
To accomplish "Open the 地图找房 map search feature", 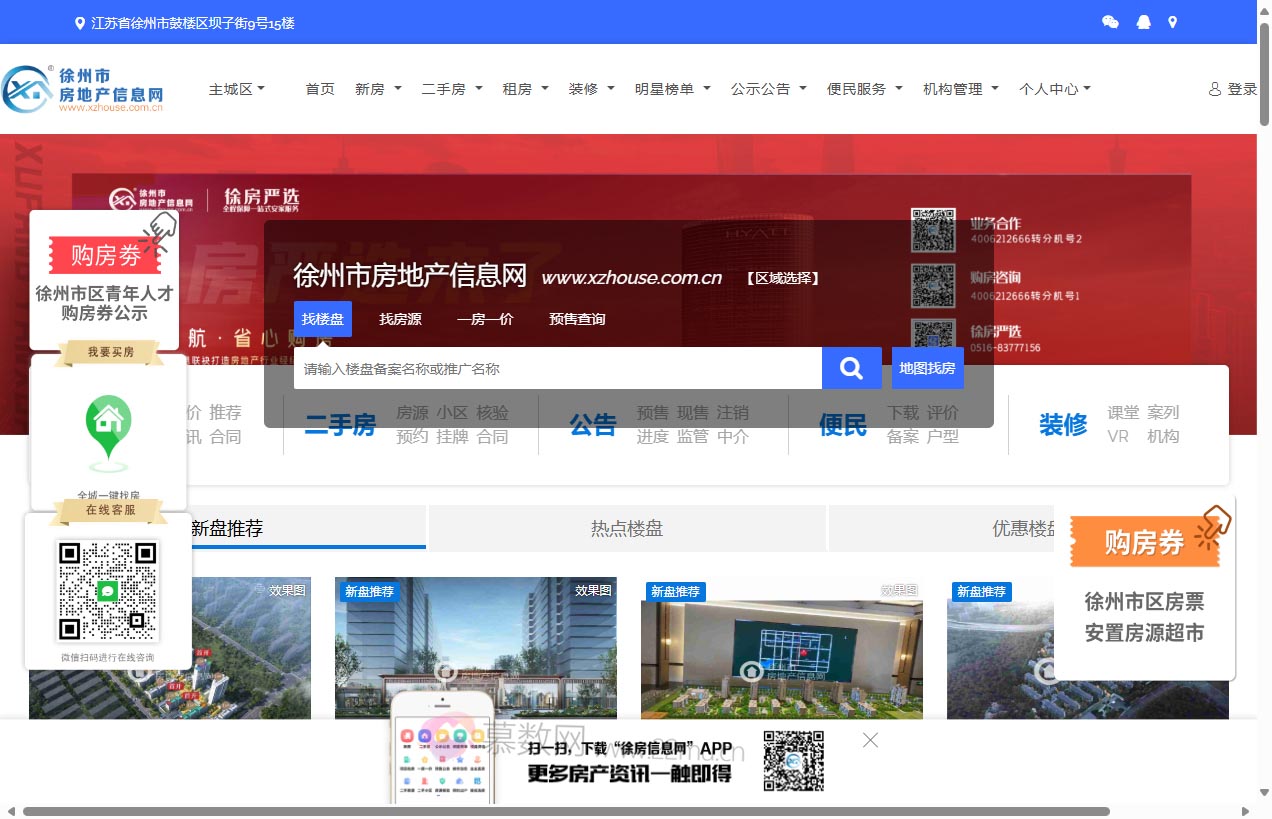I will (x=927, y=368).
